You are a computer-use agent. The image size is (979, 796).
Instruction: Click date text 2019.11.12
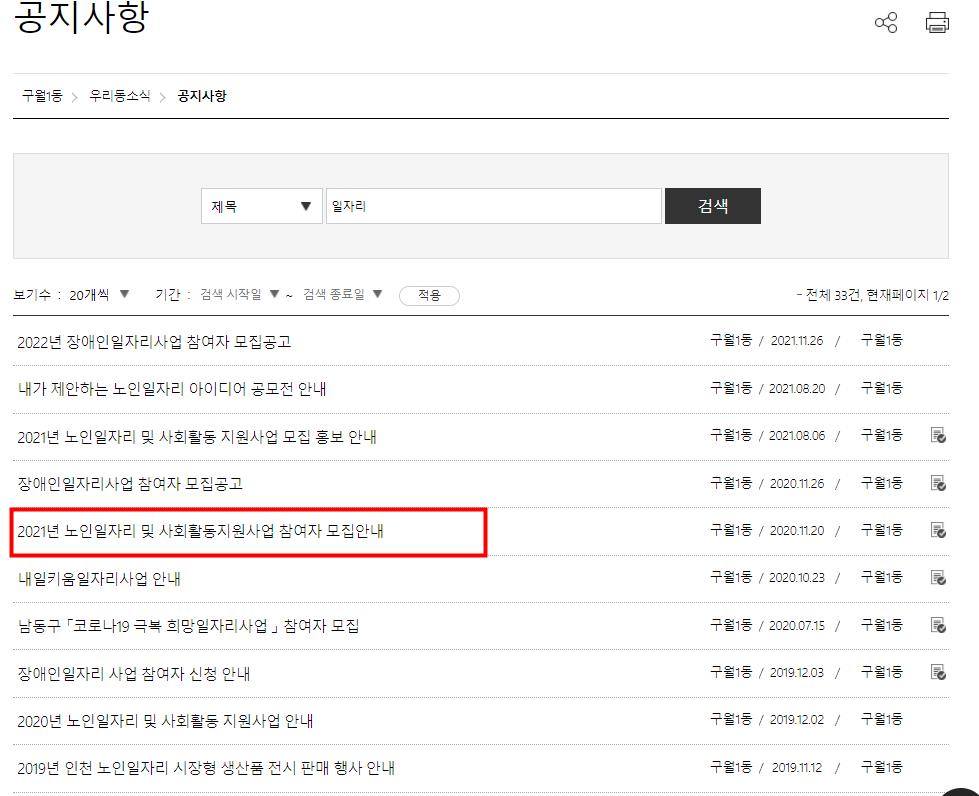pos(797,767)
